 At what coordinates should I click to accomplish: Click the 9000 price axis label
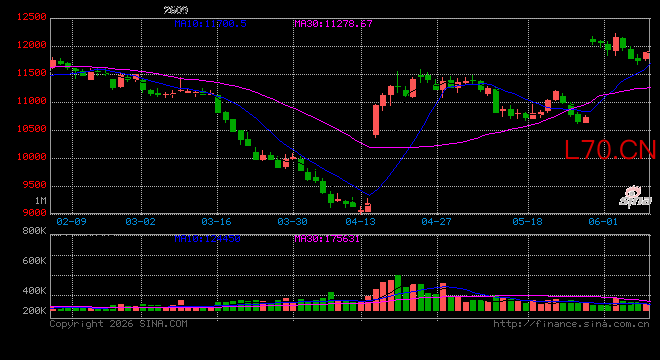pyautogui.click(x=35, y=213)
